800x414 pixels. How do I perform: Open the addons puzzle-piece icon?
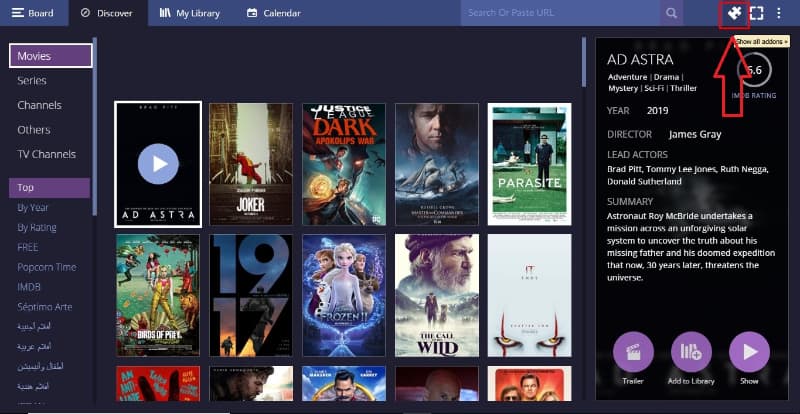(x=734, y=13)
